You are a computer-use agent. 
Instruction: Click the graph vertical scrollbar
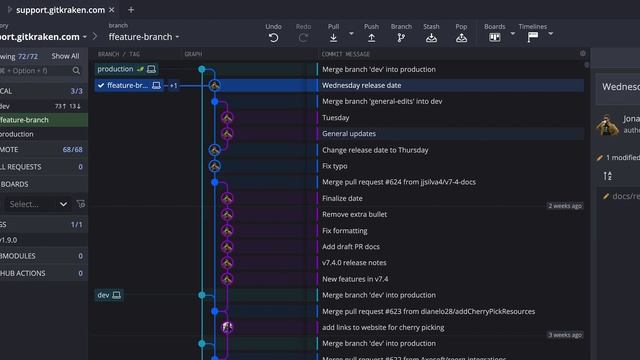tap(587, 65)
